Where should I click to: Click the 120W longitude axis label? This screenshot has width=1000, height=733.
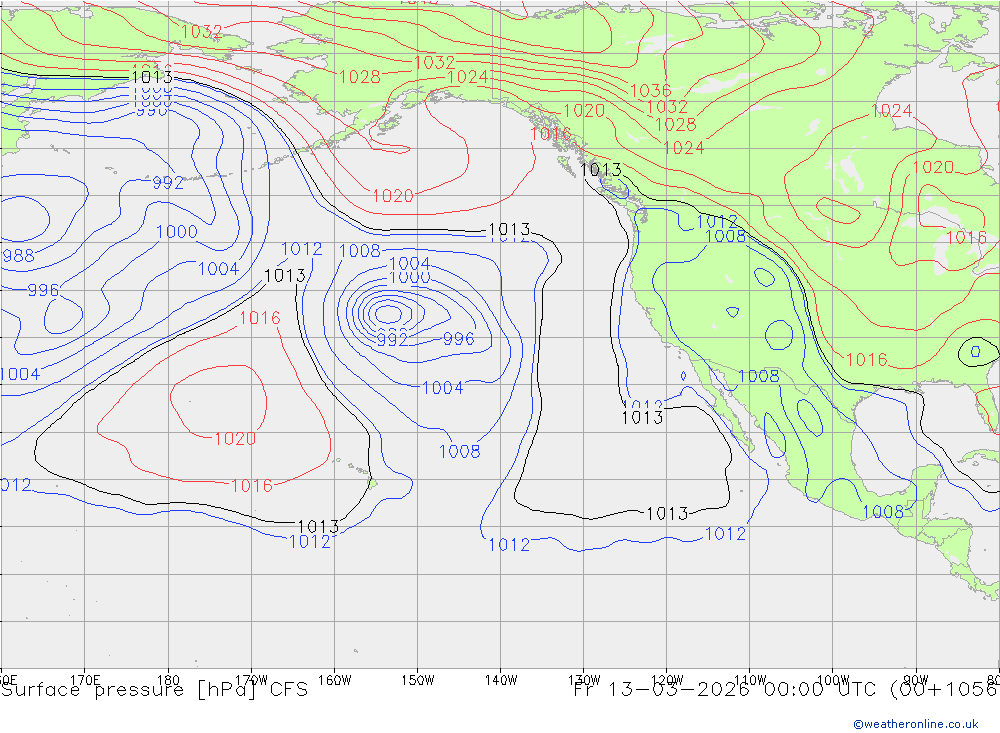pyautogui.click(x=667, y=679)
